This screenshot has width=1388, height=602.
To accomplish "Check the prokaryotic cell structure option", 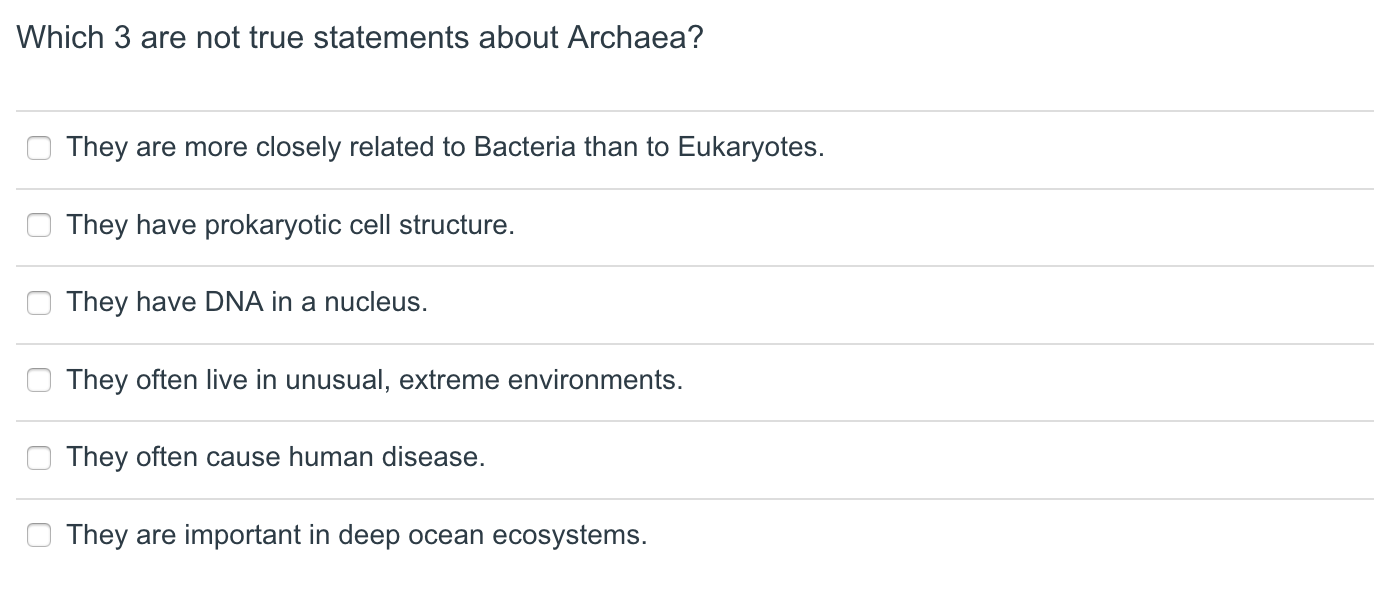I will (x=38, y=225).
